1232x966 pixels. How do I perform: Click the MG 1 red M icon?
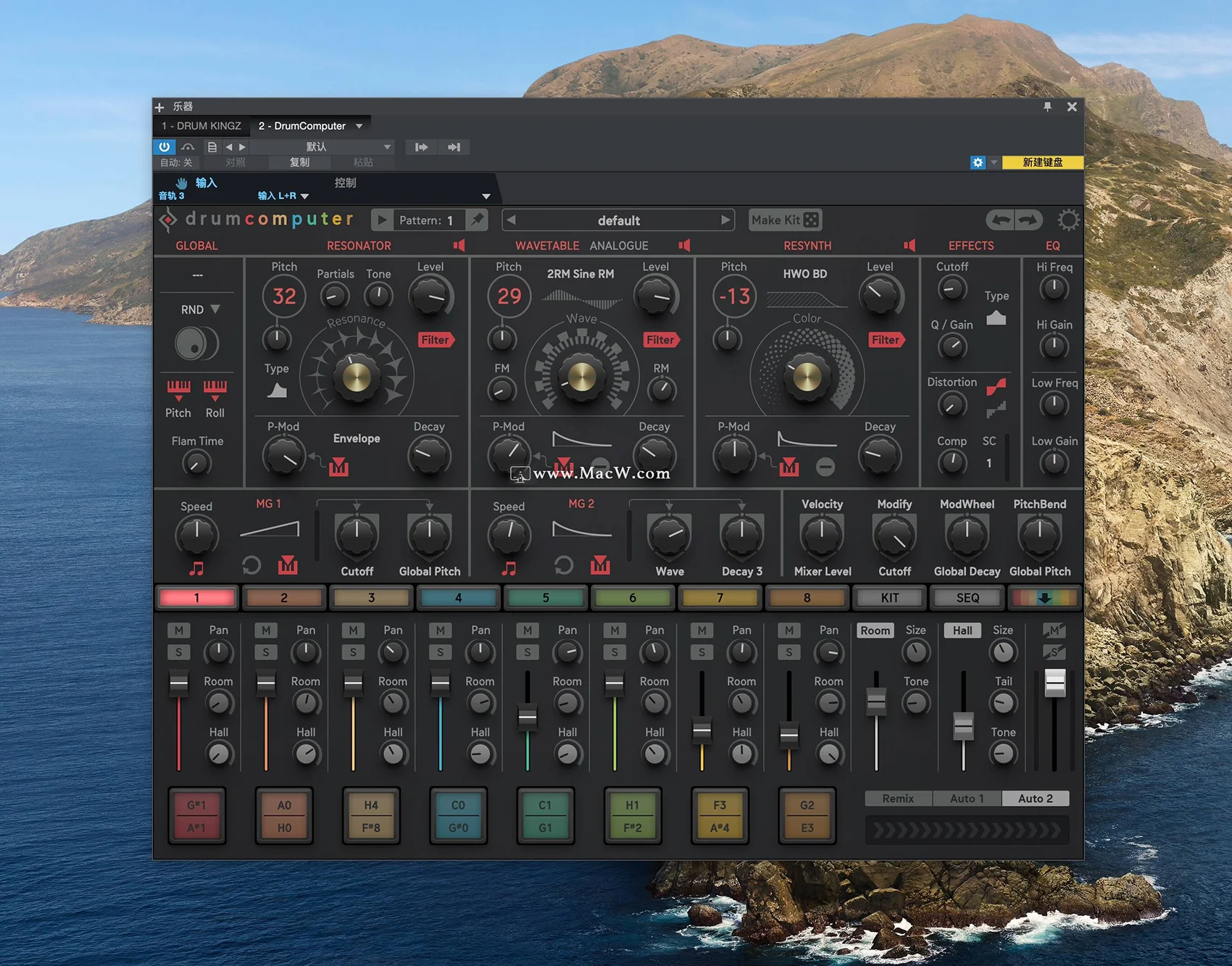point(288,565)
